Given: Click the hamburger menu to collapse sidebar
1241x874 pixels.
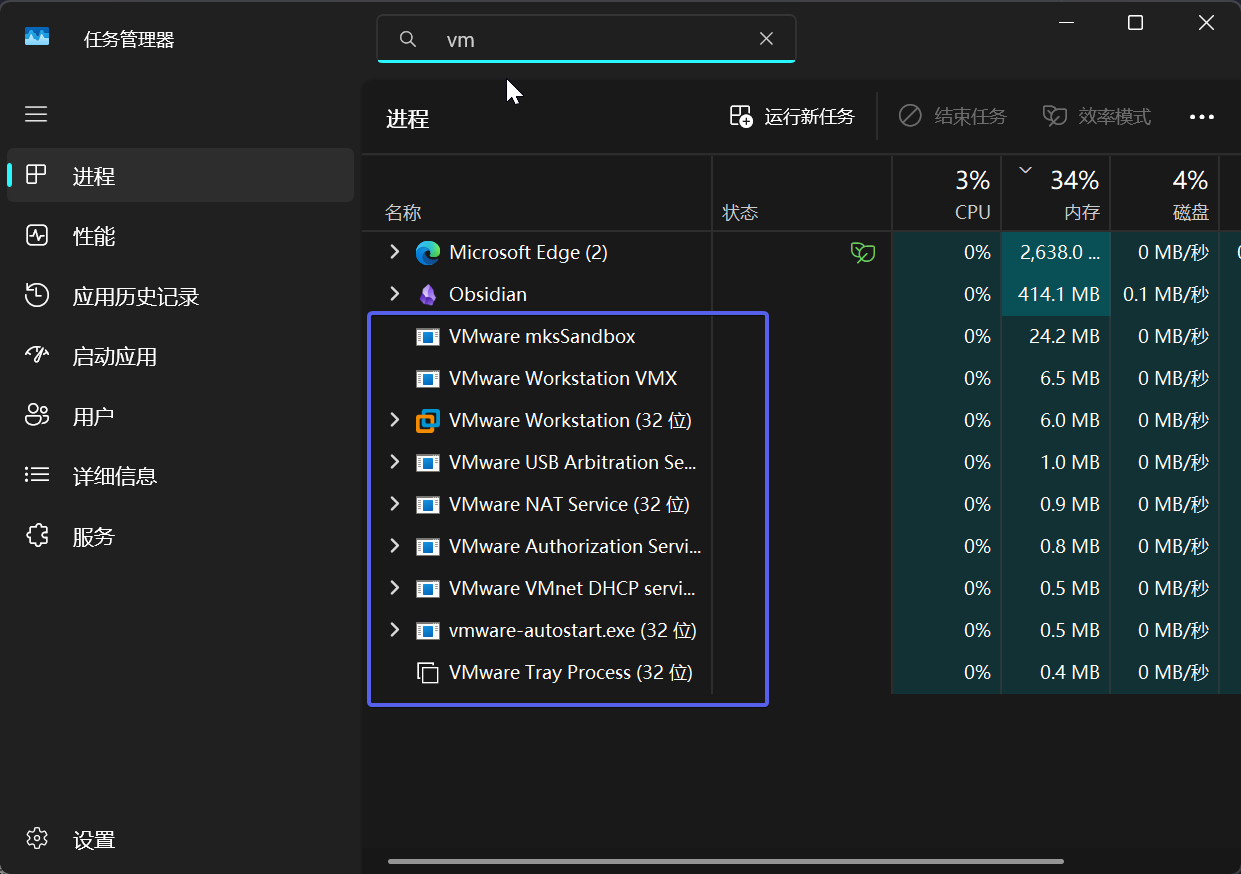Looking at the screenshot, I should [36, 114].
